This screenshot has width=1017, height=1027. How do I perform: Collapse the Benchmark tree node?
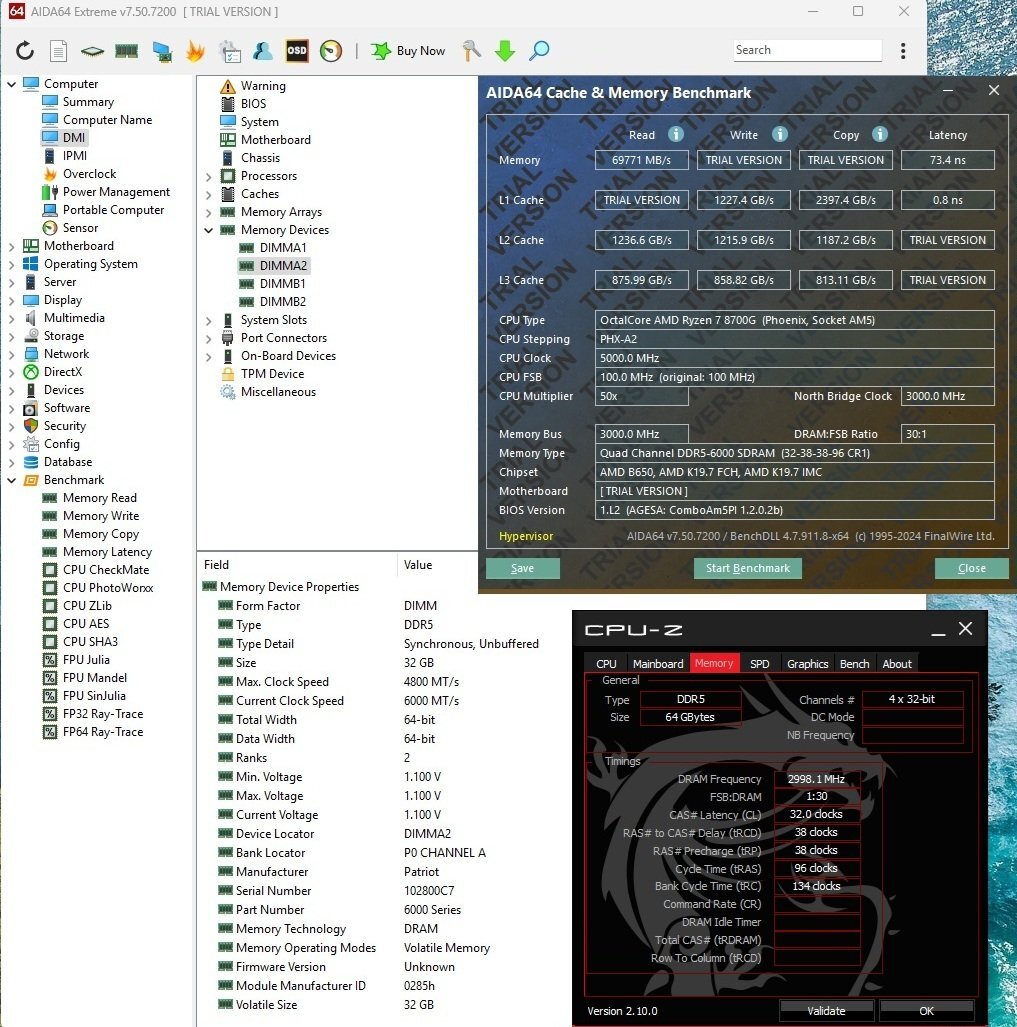(11, 480)
